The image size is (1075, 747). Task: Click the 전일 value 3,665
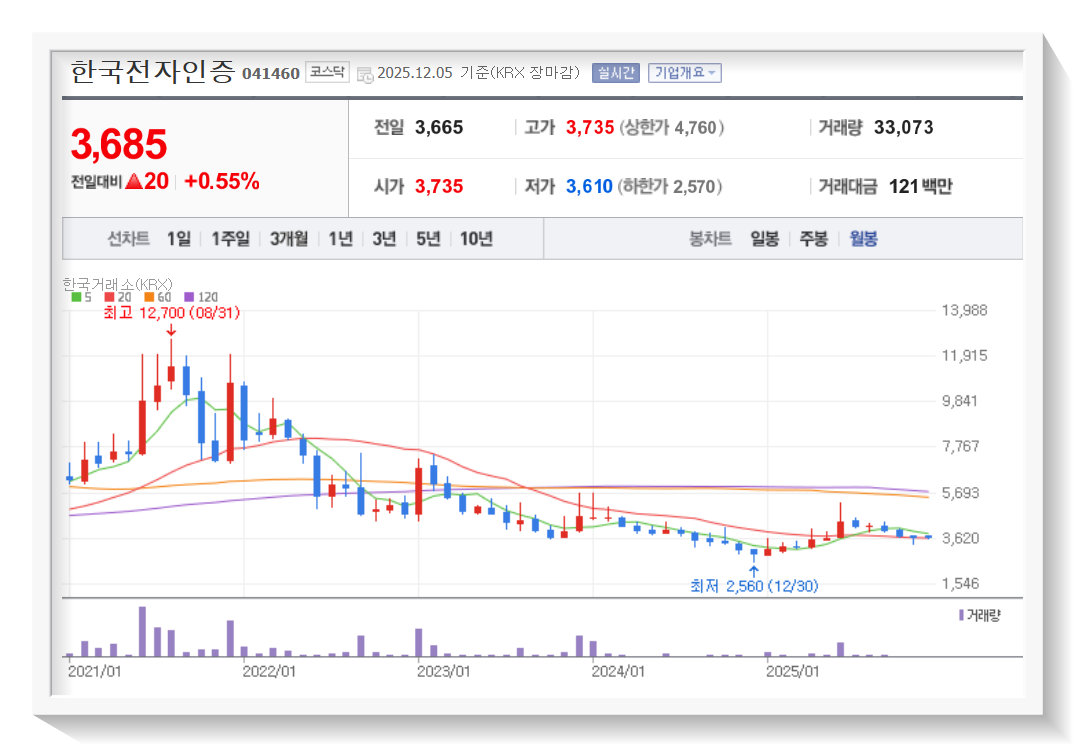click(x=439, y=127)
